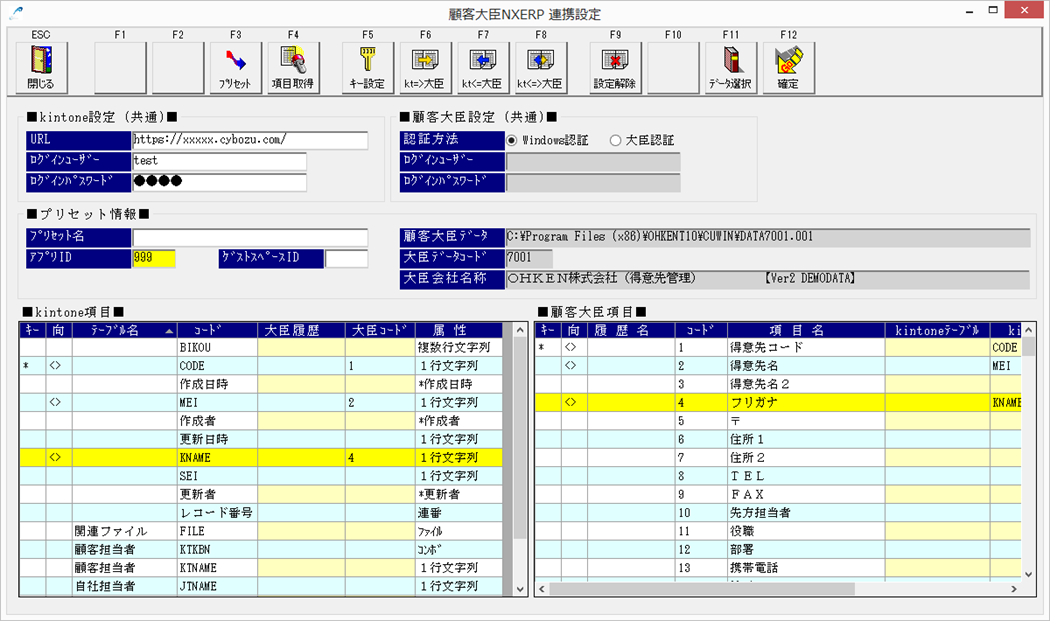
Task: Select 得意先名２ row in 顧客大臣項目
Action: 779,384
